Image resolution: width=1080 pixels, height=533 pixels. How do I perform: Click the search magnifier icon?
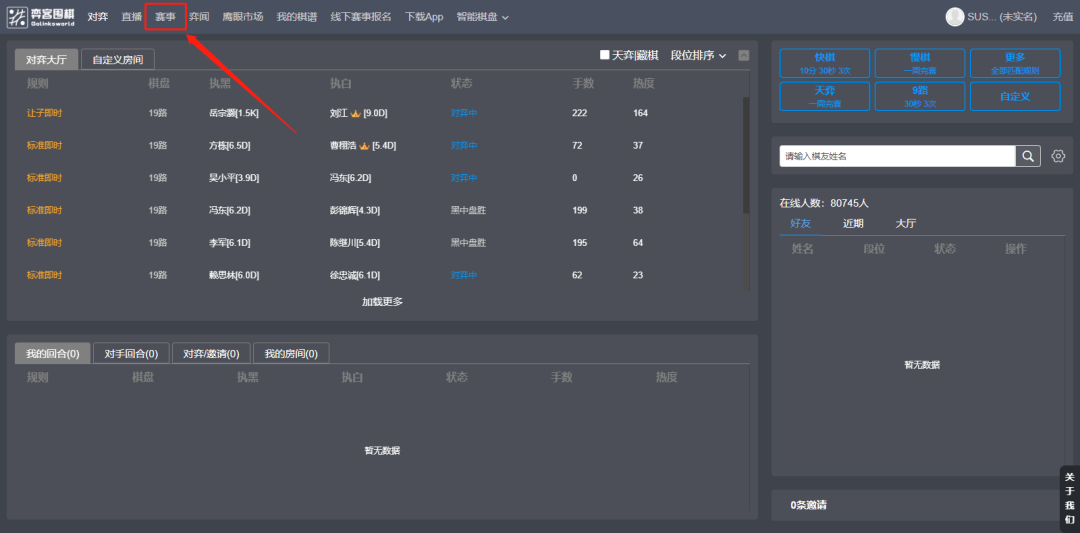(x=1027, y=156)
